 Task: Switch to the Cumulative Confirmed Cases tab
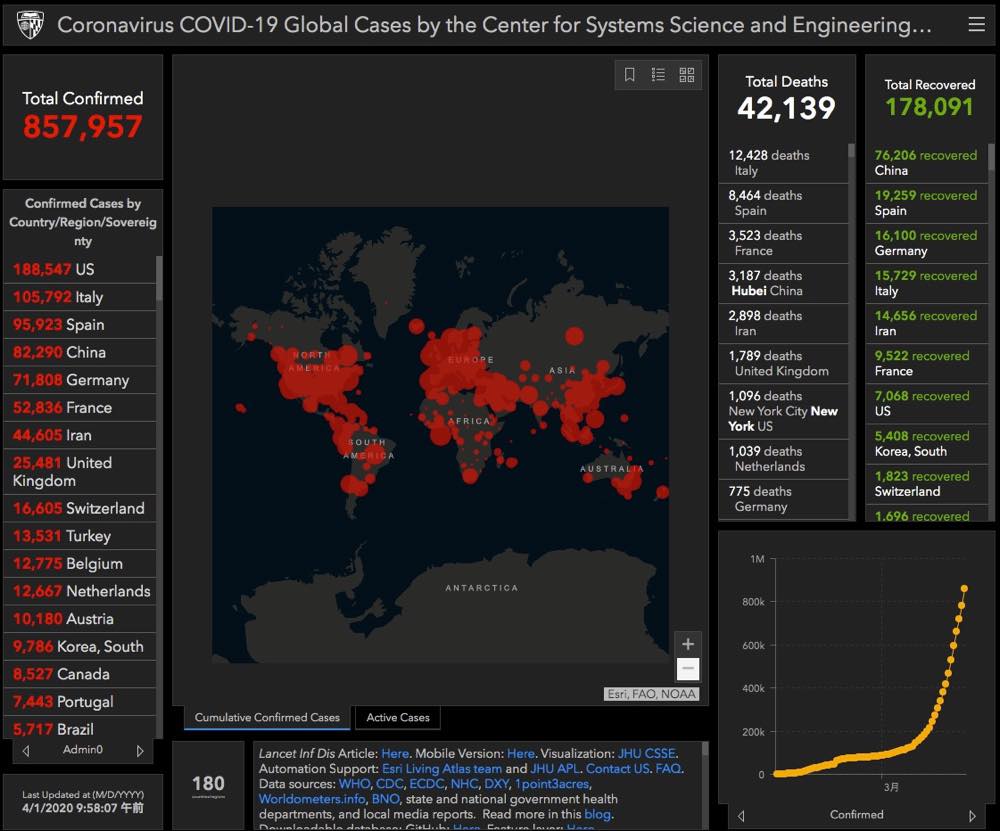pyautogui.click(x=267, y=717)
